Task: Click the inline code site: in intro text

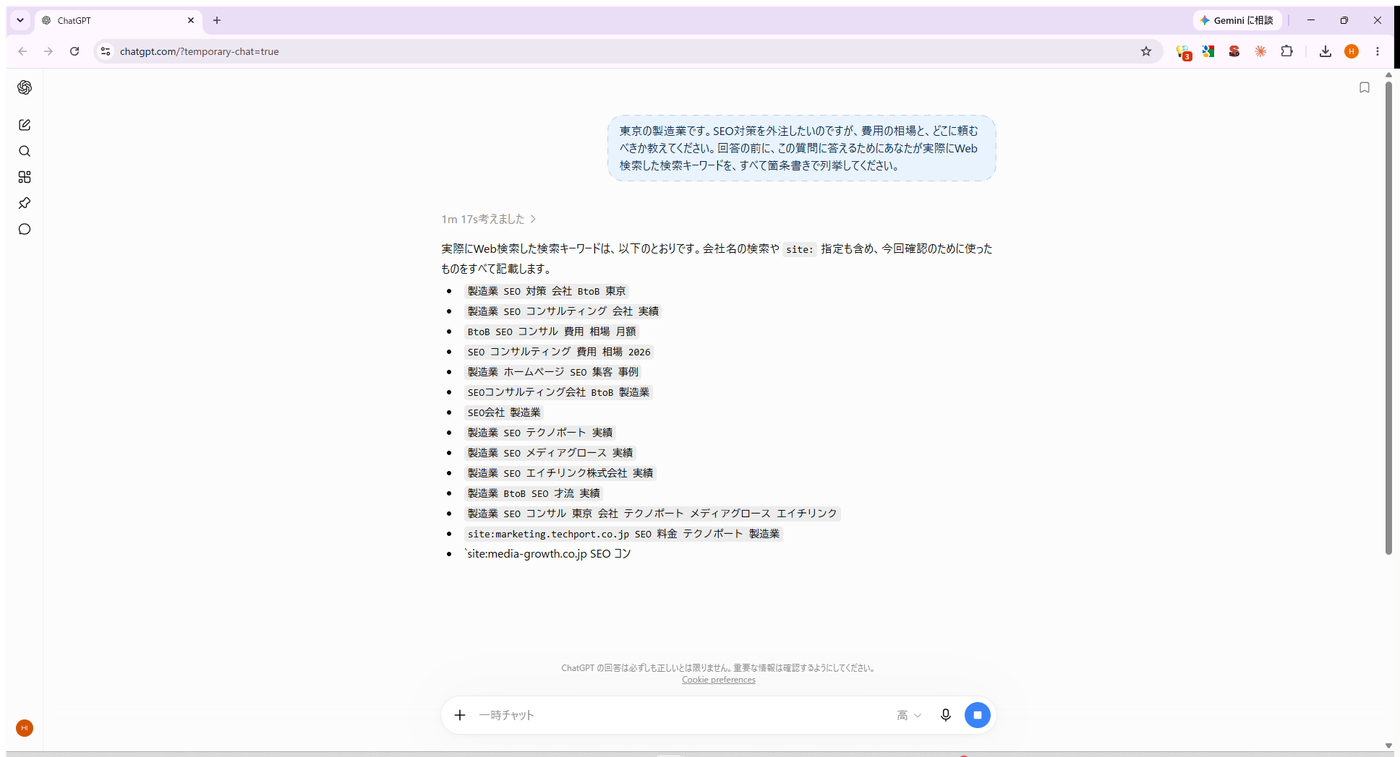Action: (799, 249)
